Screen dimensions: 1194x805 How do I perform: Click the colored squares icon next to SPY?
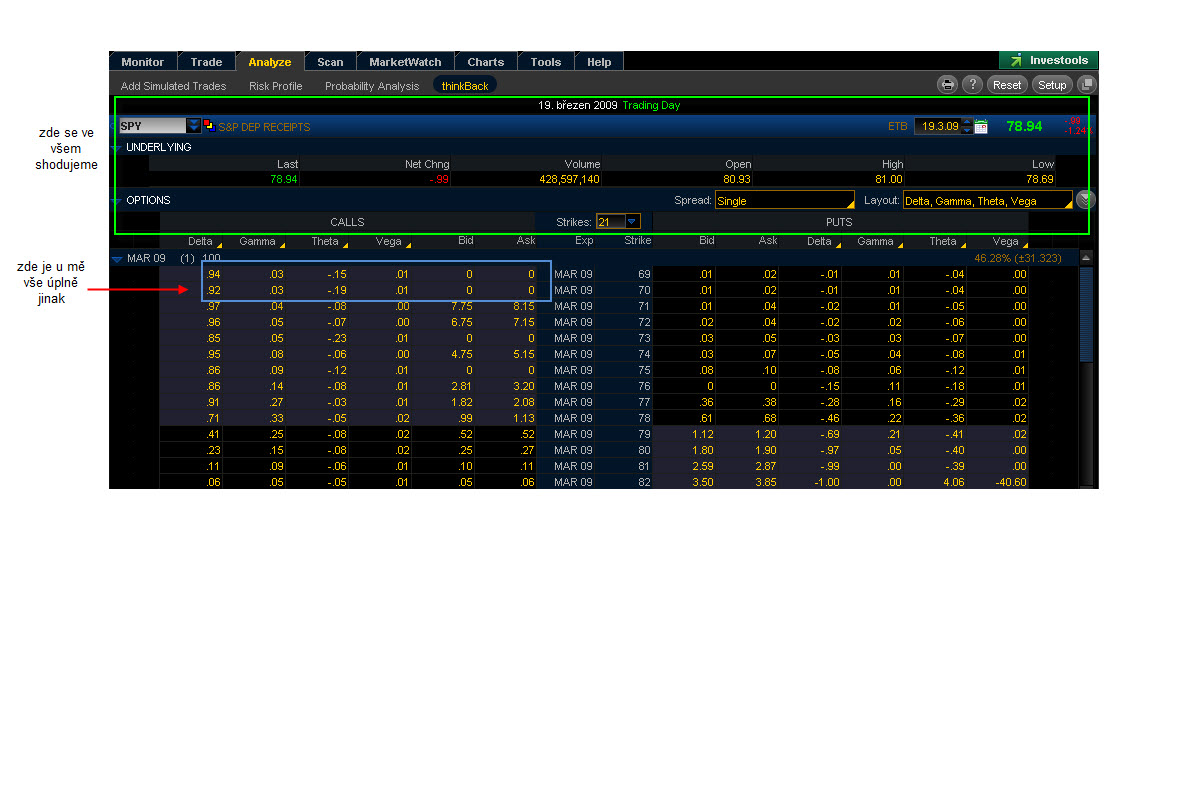point(209,126)
